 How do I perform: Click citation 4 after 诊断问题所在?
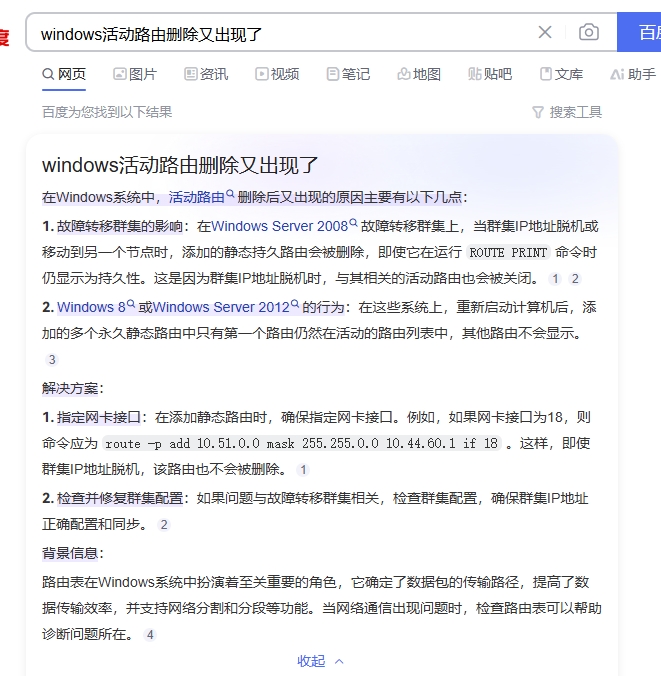click(x=150, y=635)
